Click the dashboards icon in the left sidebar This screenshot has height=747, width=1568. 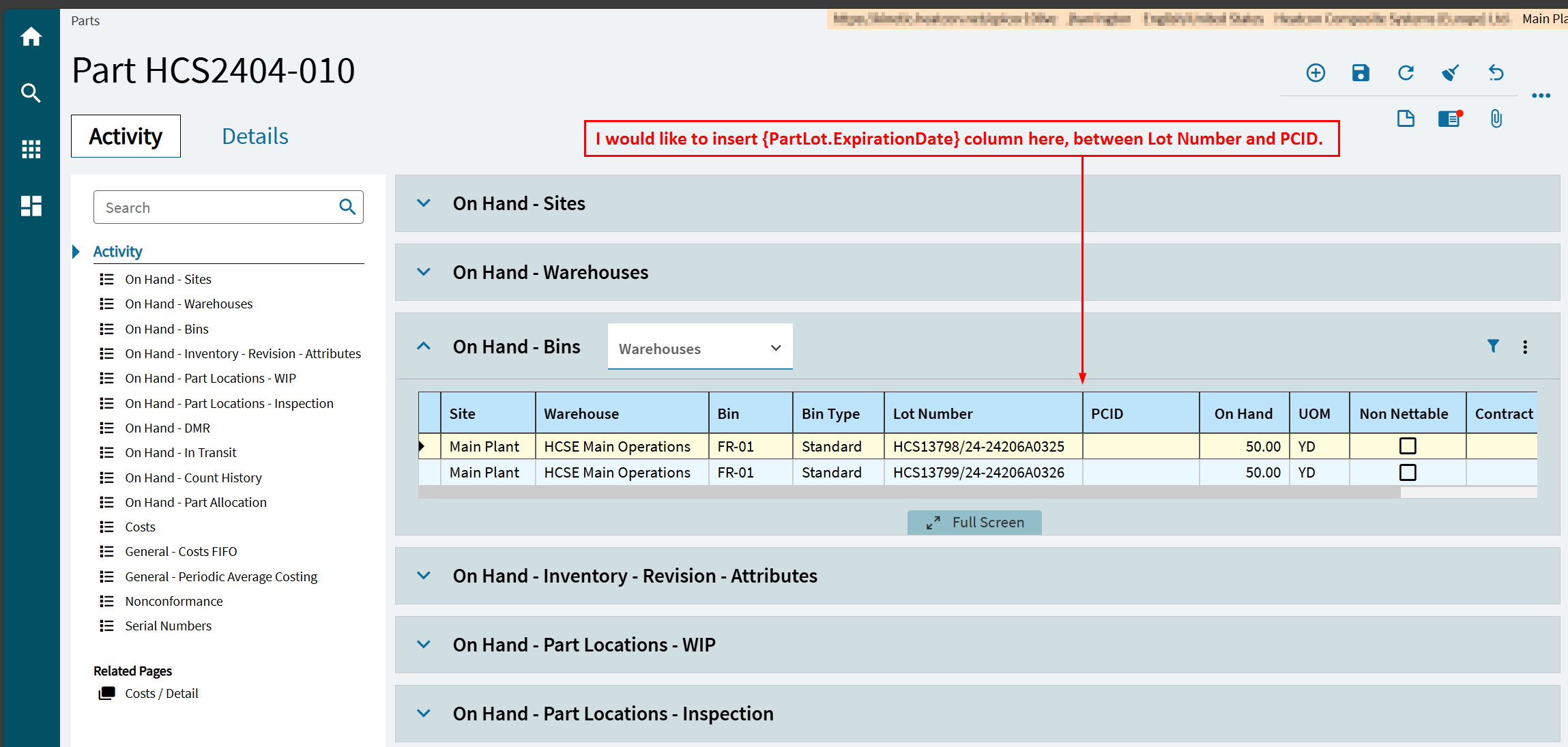click(31, 205)
